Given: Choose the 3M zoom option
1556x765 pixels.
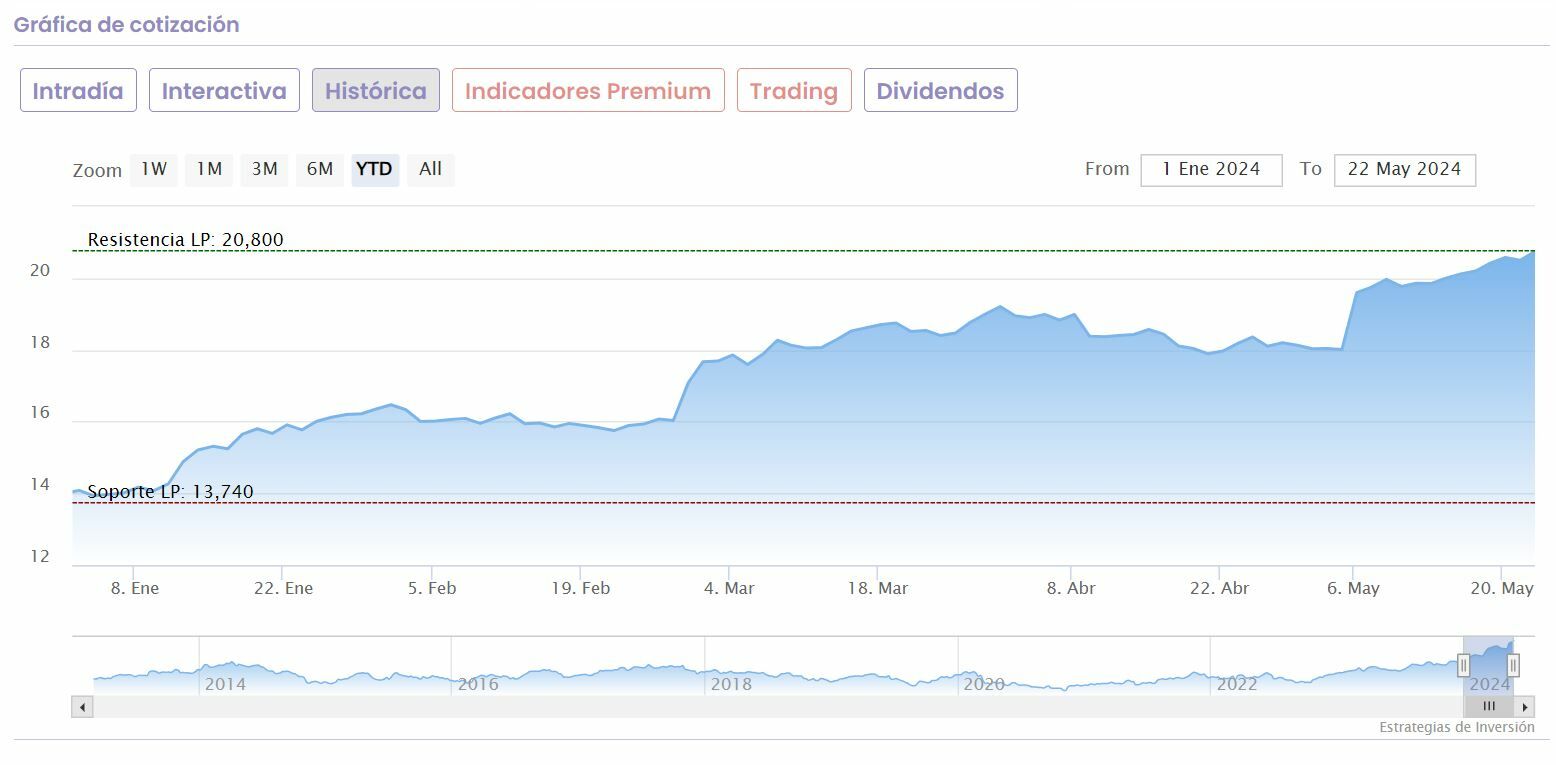Looking at the screenshot, I should click(x=264, y=169).
